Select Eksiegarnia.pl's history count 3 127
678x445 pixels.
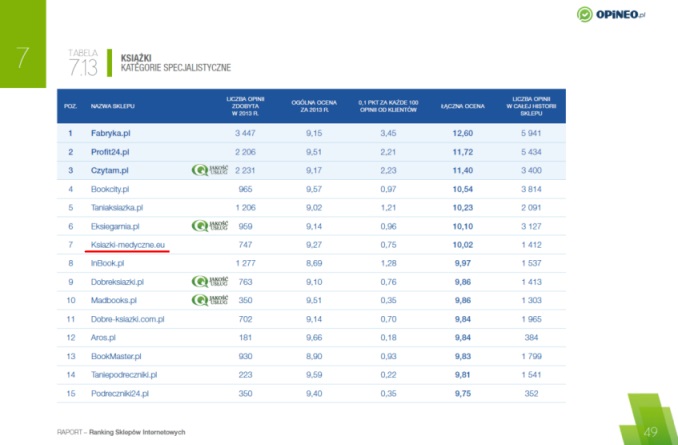click(531, 226)
